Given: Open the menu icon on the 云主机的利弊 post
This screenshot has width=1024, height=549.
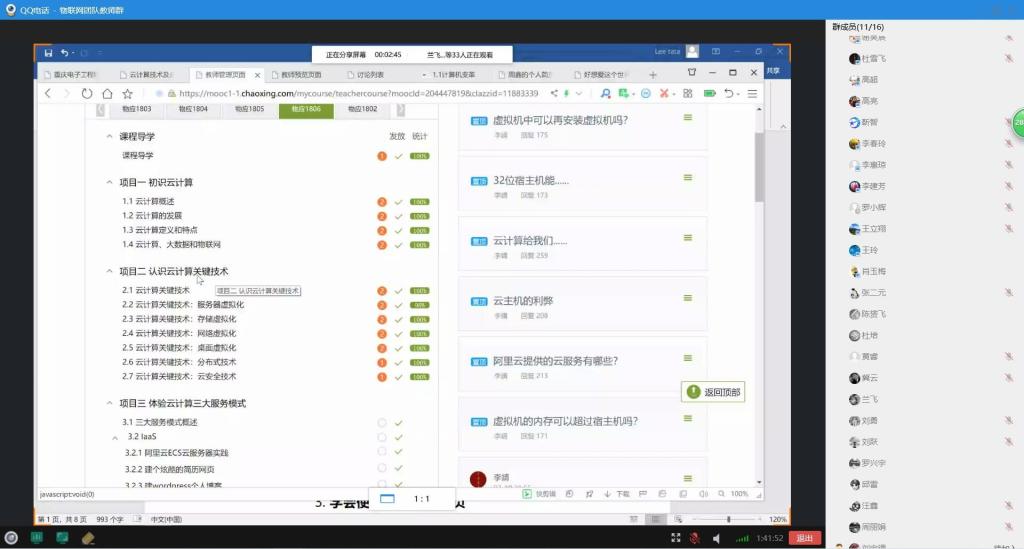Looking at the screenshot, I should point(687,299).
